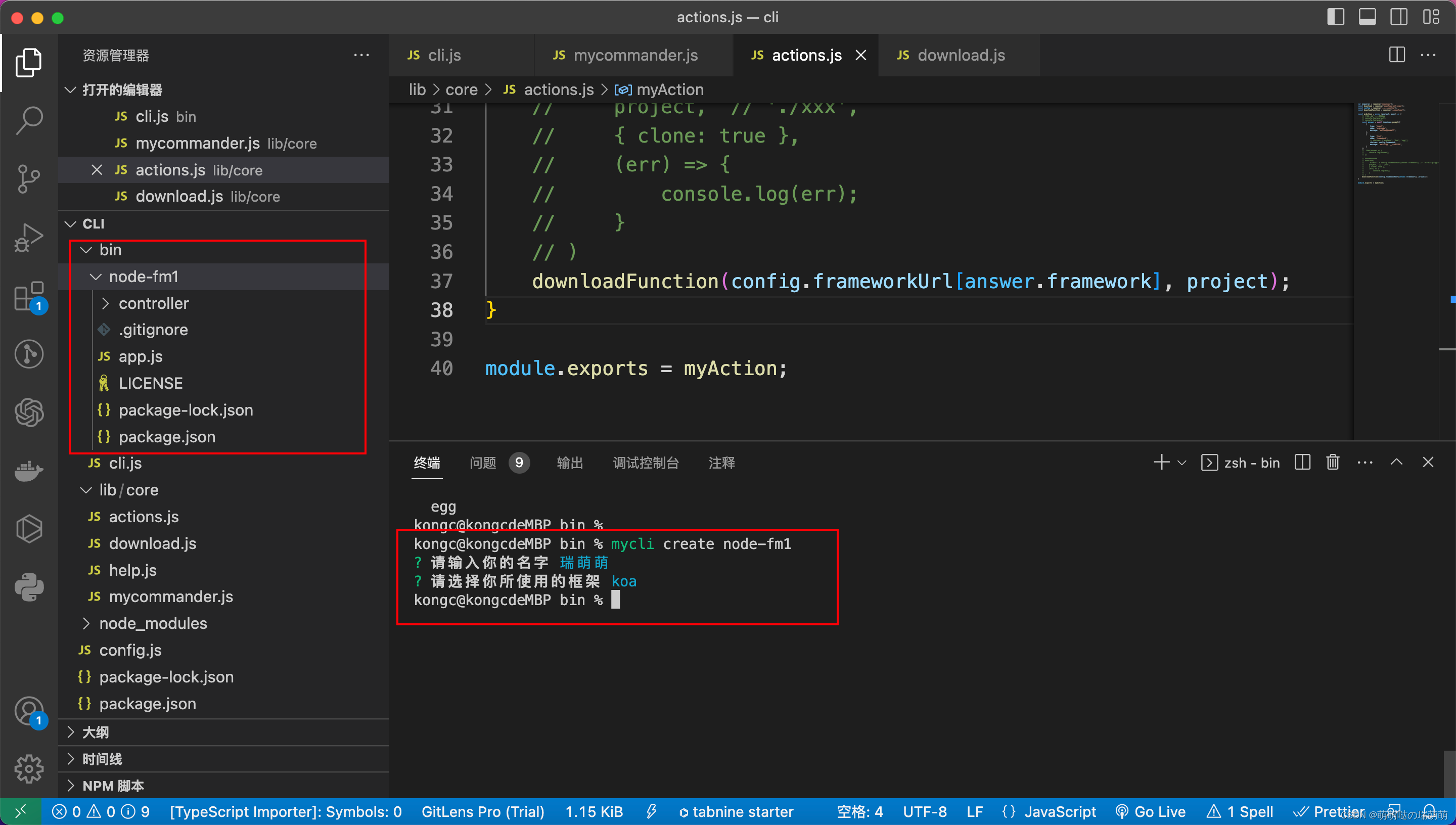Split the editor to the right
Screen dimensions: 1456x825
pos(1396,55)
